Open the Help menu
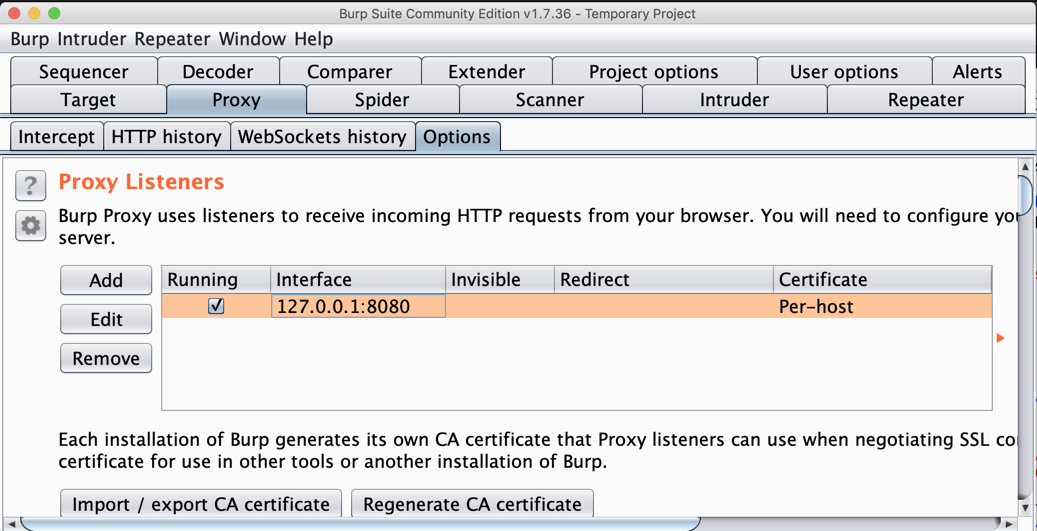Image resolution: width=1037 pixels, height=531 pixels. [313, 39]
